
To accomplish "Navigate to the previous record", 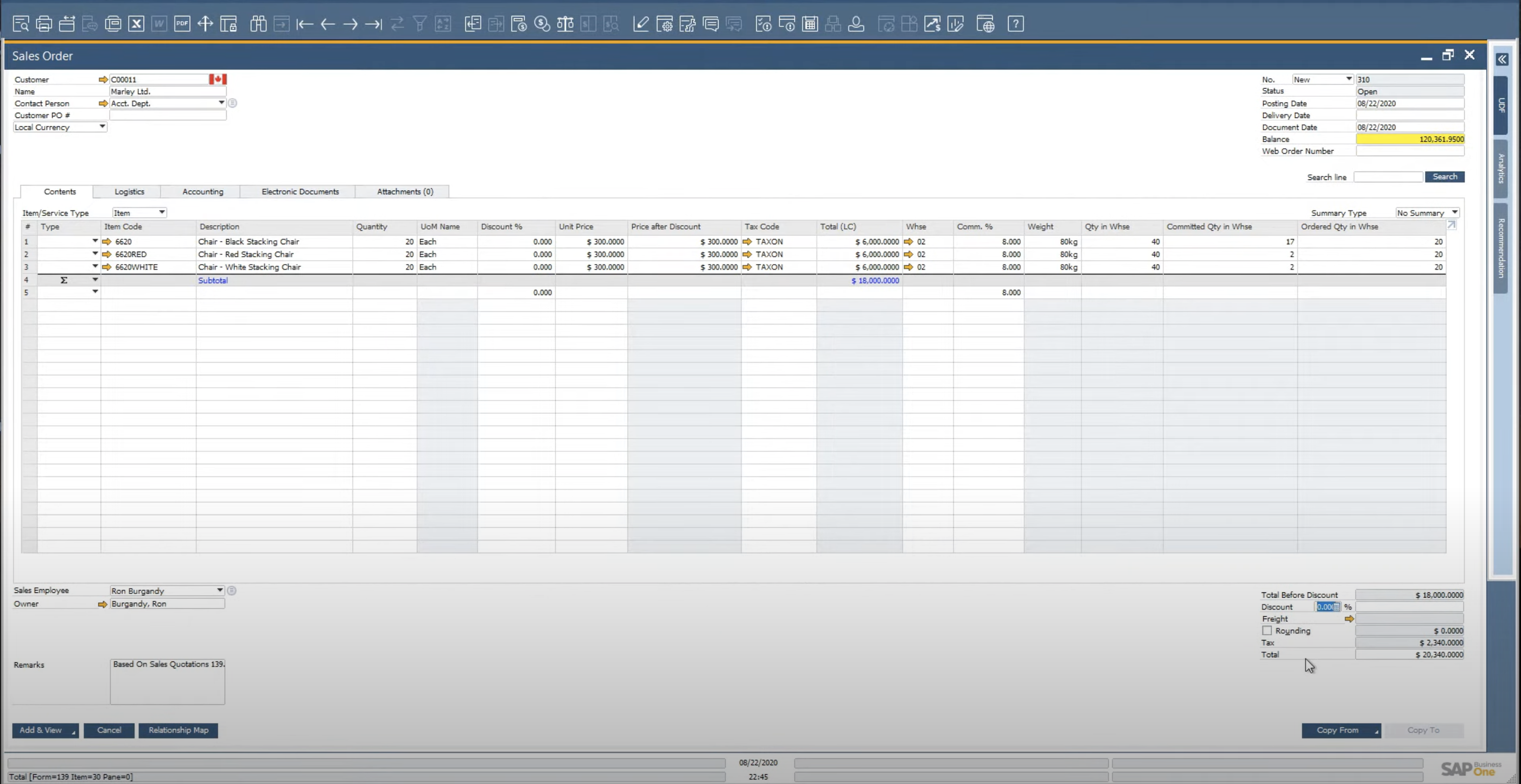I will [x=327, y=24].
